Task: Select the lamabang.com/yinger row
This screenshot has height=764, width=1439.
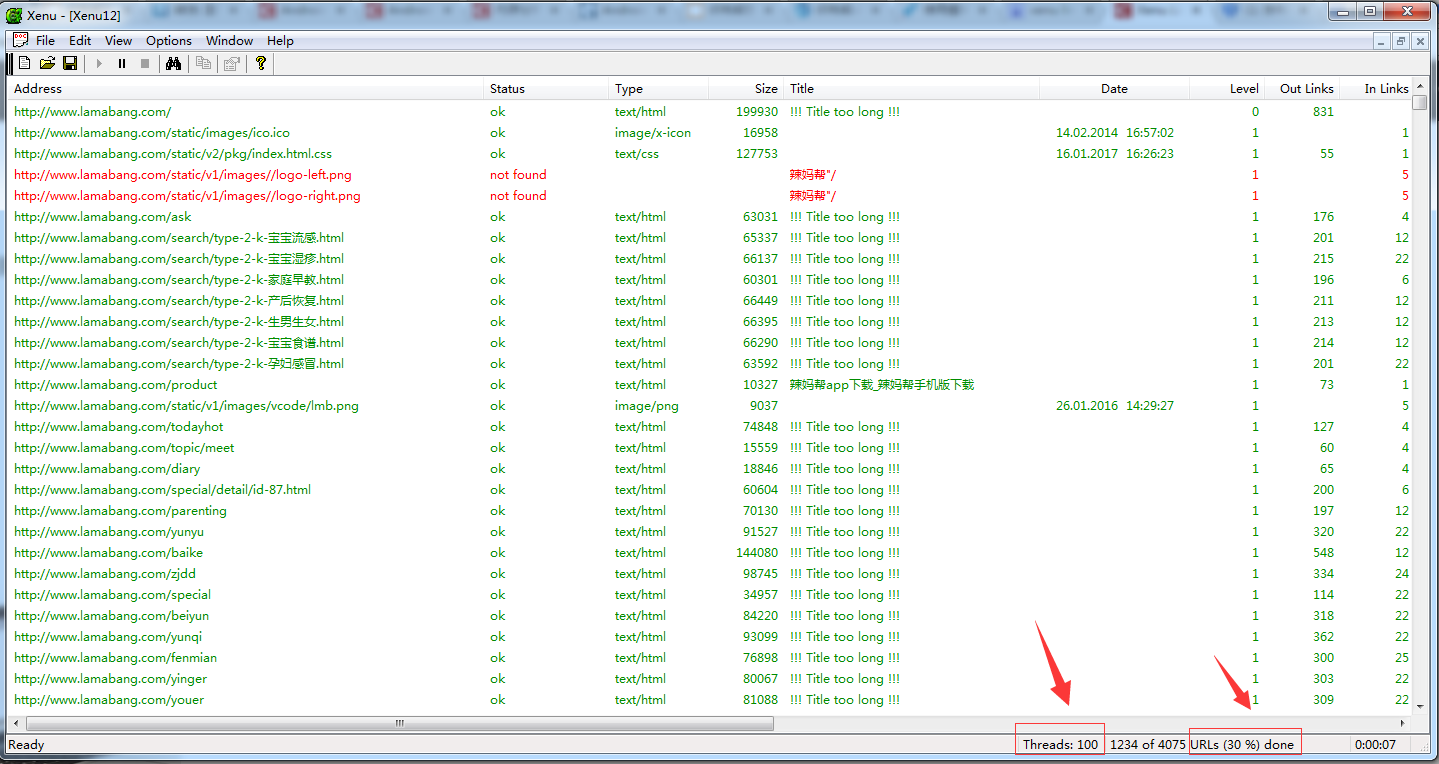Action: tap(710, 679)
